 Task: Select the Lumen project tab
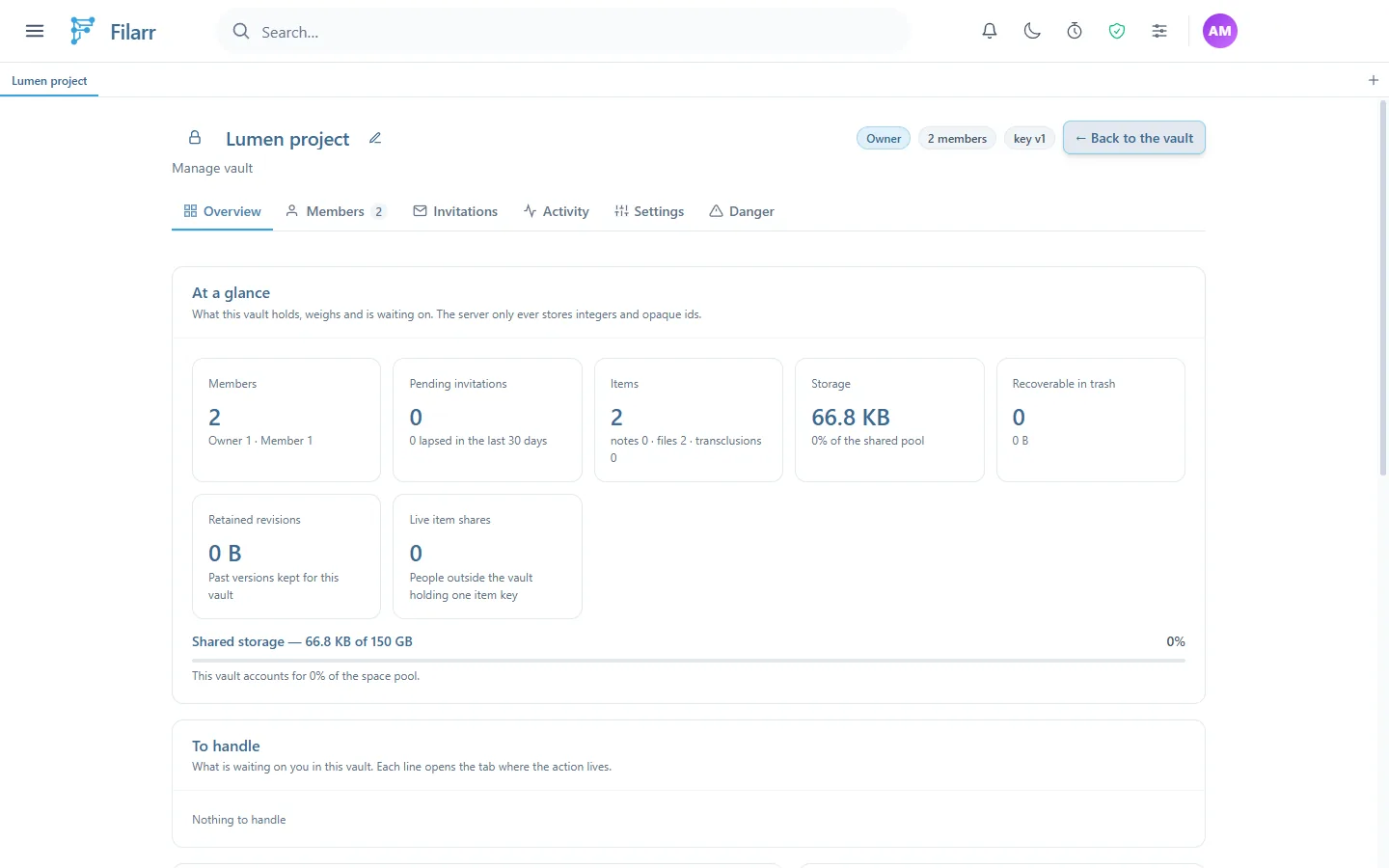coord(49,81)
